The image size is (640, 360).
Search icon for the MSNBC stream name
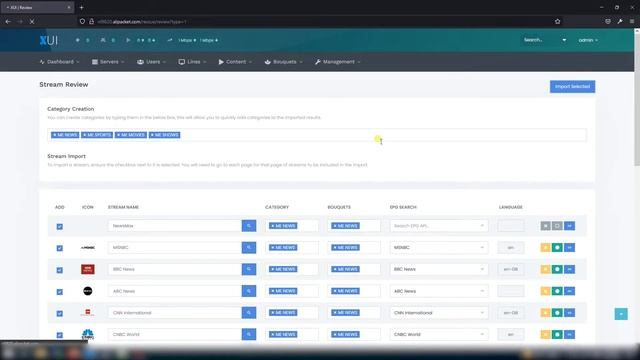click(x=249, y=247)
